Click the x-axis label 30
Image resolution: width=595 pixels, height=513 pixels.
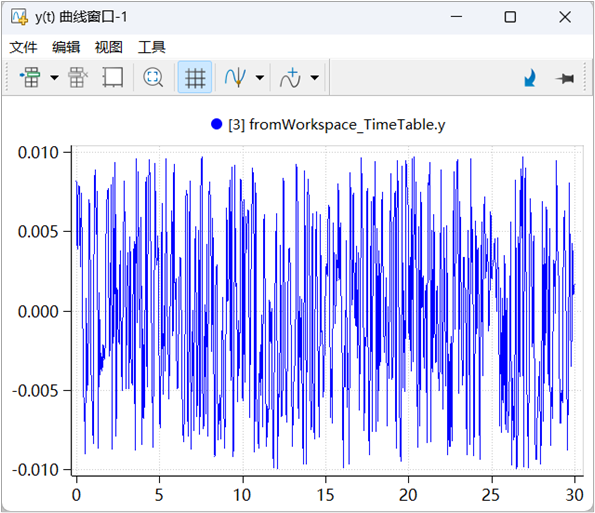click(x=575, y=495)
